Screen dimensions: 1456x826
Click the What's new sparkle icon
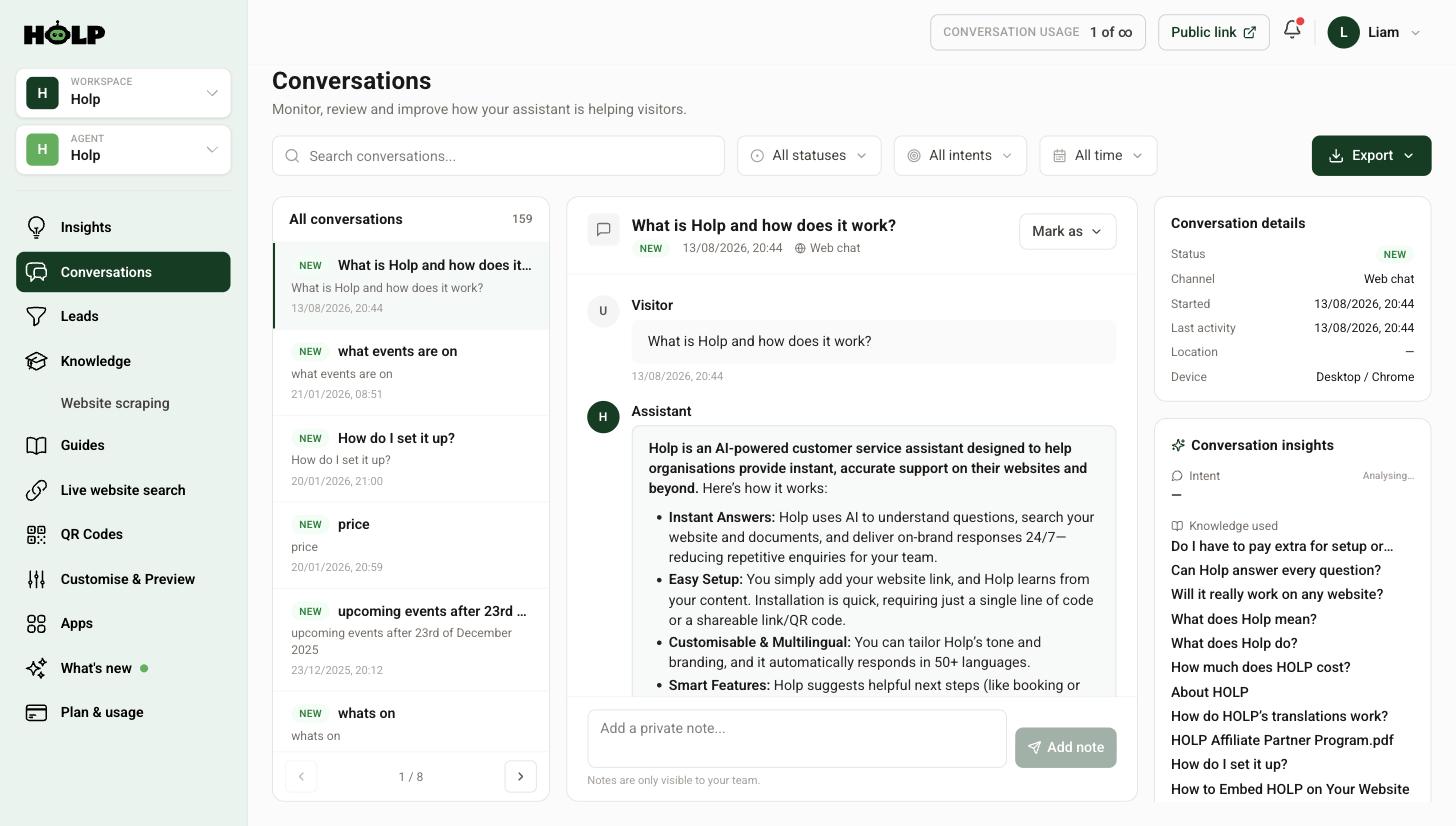pos(36,668)
